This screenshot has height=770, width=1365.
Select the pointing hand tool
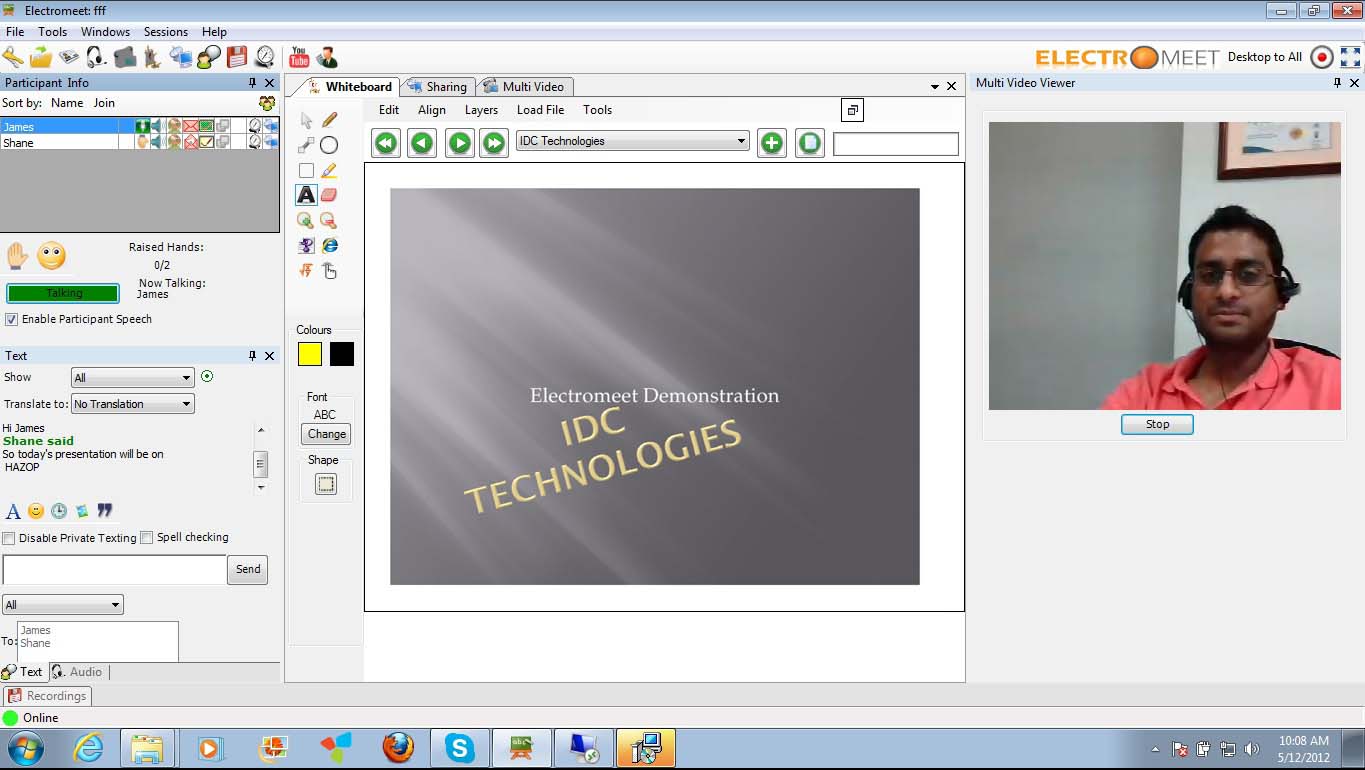tap(329, 270)
